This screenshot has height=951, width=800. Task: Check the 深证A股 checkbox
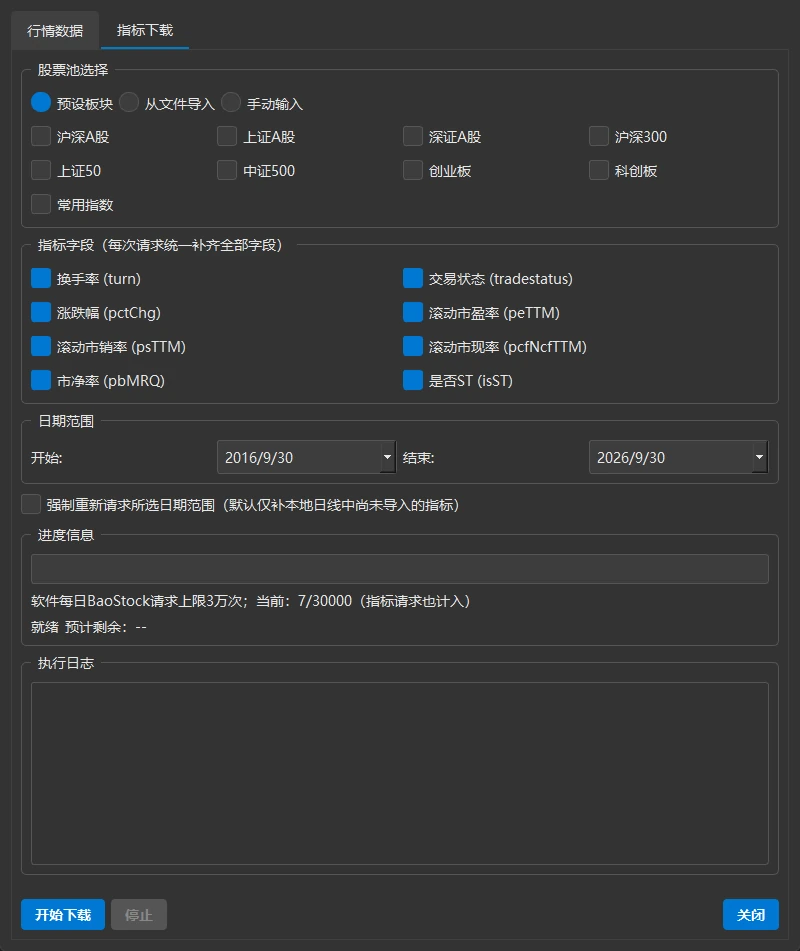pos(413,136)
